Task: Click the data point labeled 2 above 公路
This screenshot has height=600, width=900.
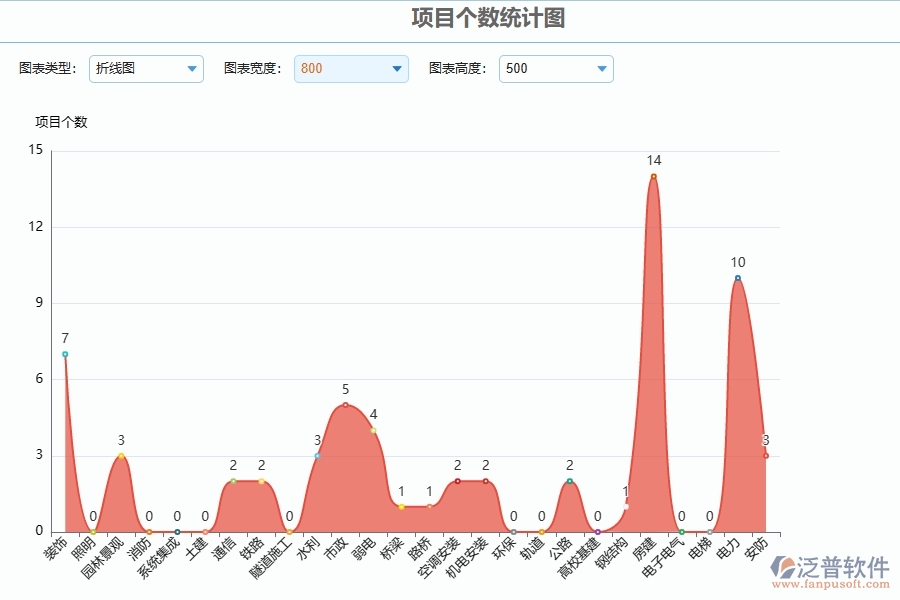Action: 570,481
